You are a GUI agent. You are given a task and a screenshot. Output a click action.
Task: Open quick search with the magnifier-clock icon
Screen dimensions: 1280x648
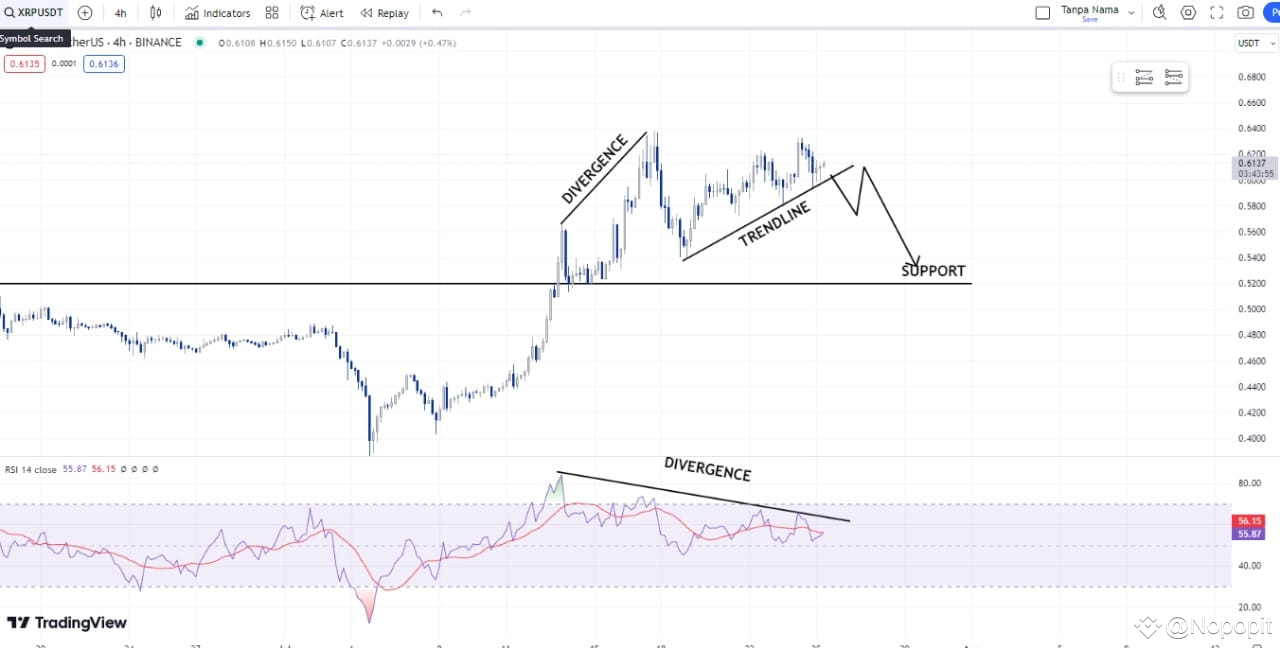[x=1158, y=12]
